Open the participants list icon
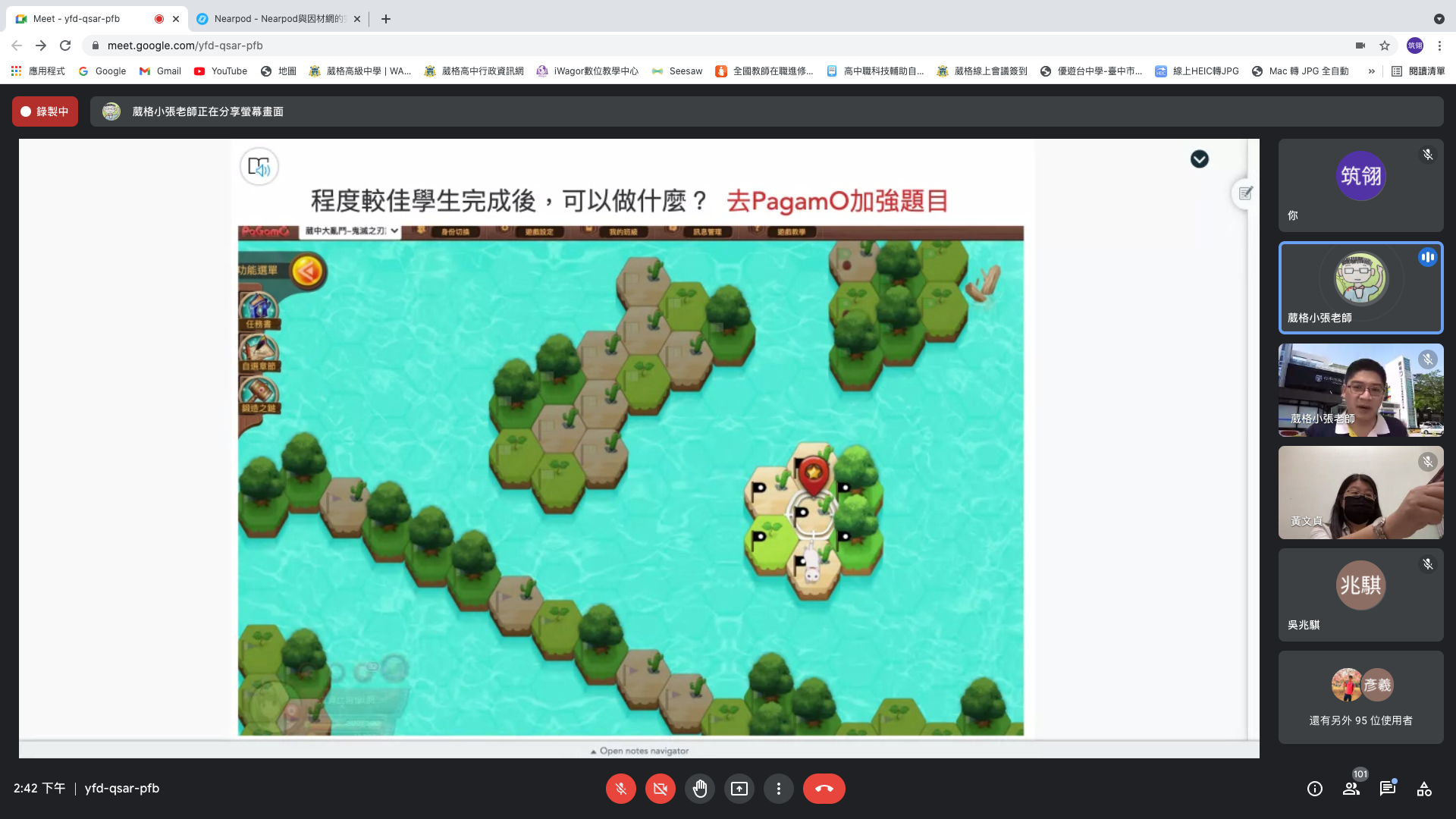1456x819 pixels. pyautogui.click(x=1351, y=789)
